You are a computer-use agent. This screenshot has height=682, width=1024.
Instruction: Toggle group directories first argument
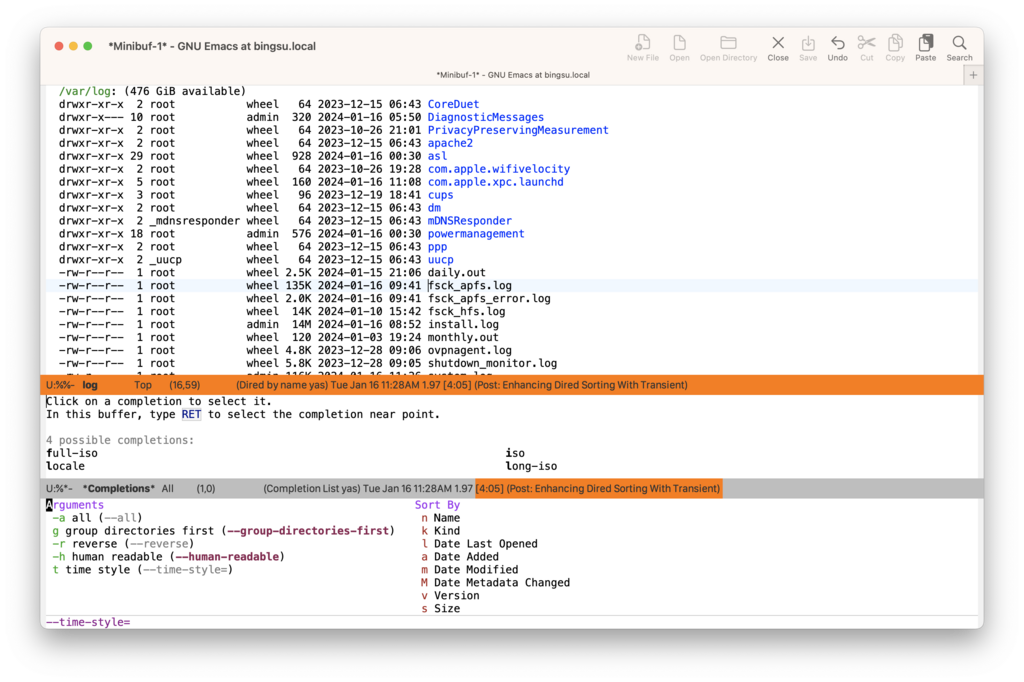tap(223, 531)
